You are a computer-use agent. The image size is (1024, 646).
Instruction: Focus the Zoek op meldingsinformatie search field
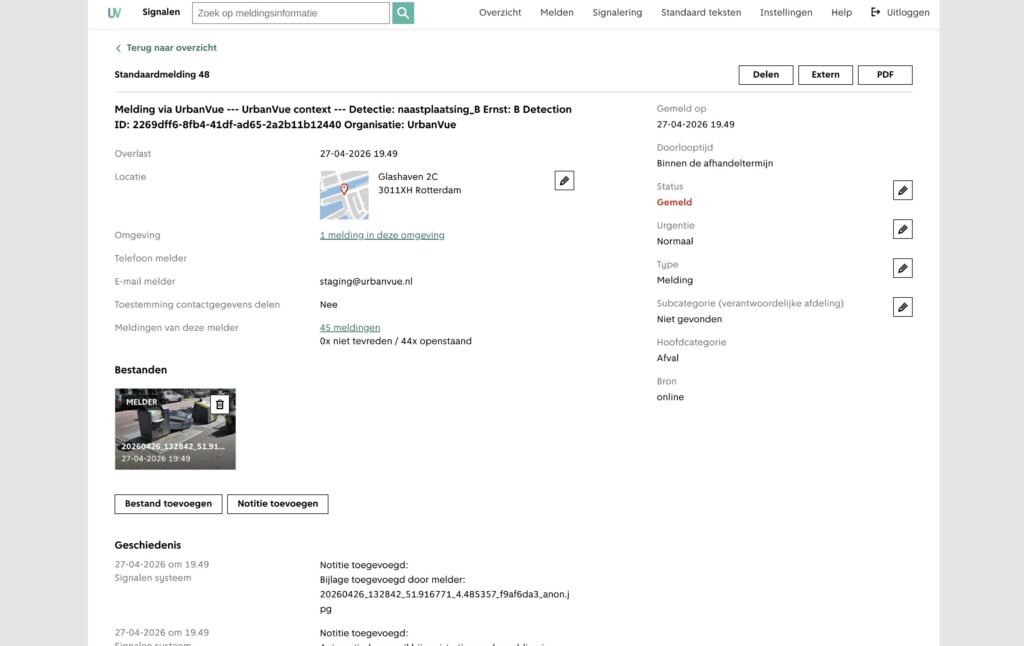[291, 13]
